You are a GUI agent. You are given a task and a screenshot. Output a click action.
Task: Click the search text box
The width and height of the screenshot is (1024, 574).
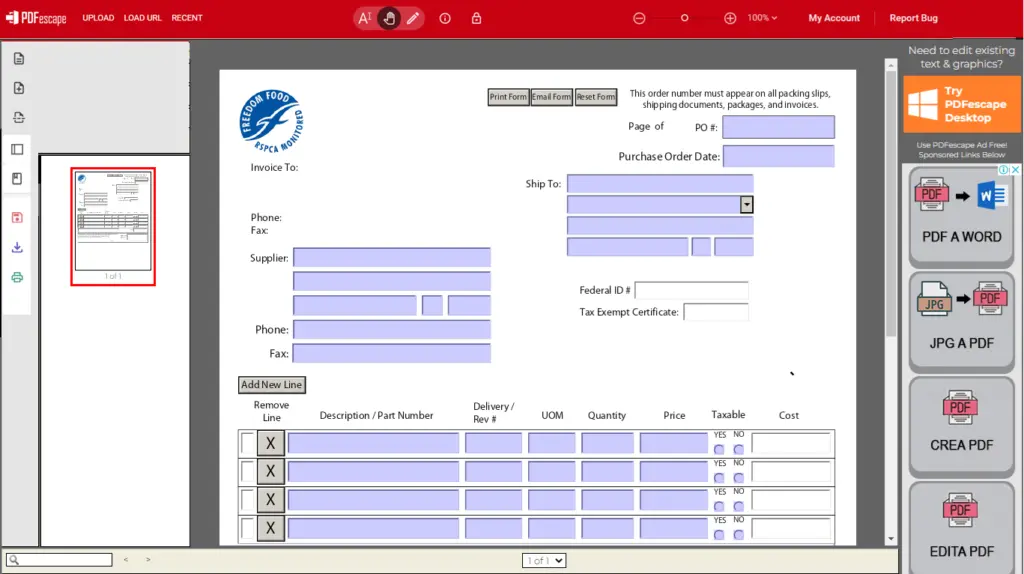pyautogui.click(x=59, y=560)
